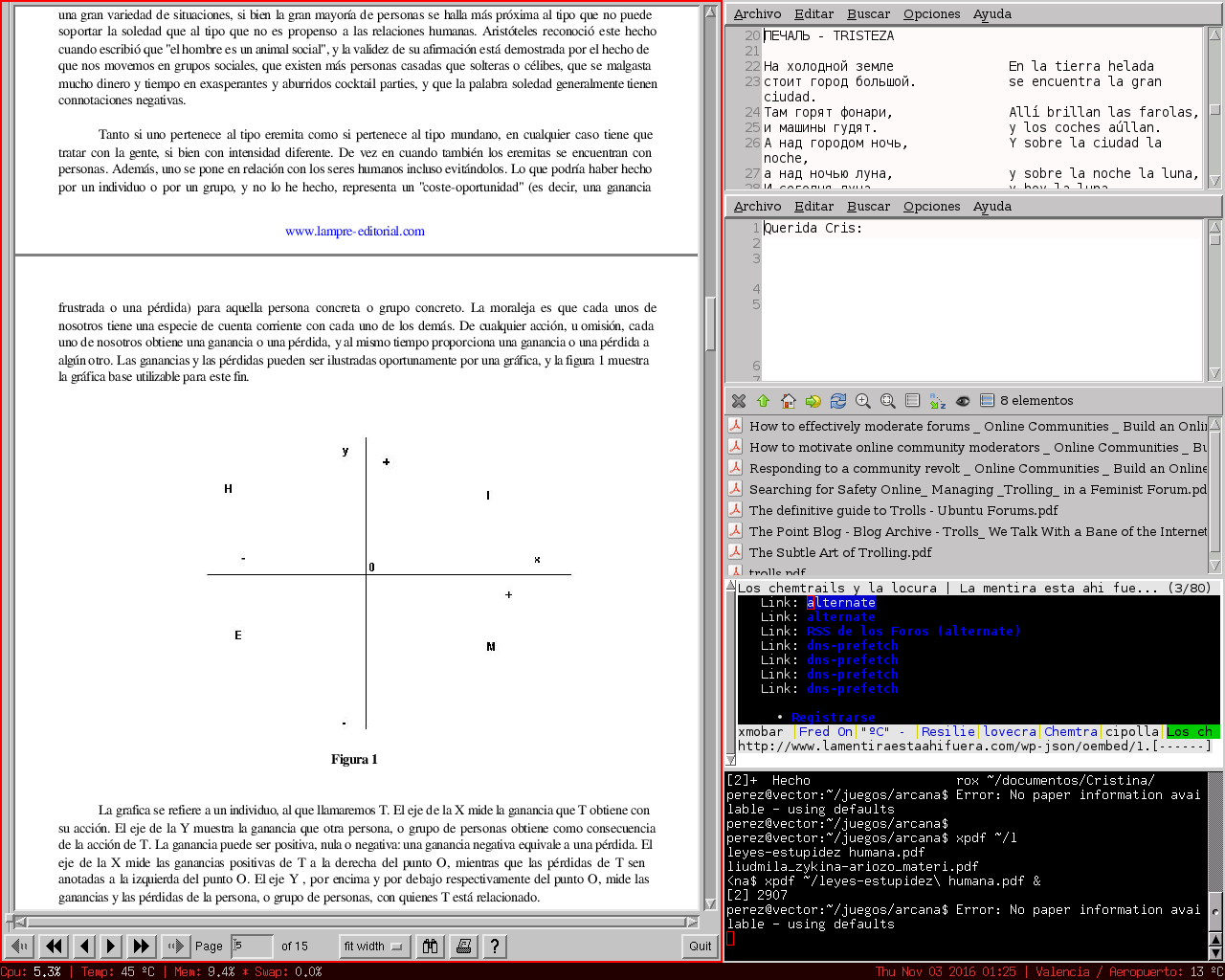
Task: Go to last page in xpdf
Action: coord(175,947)
